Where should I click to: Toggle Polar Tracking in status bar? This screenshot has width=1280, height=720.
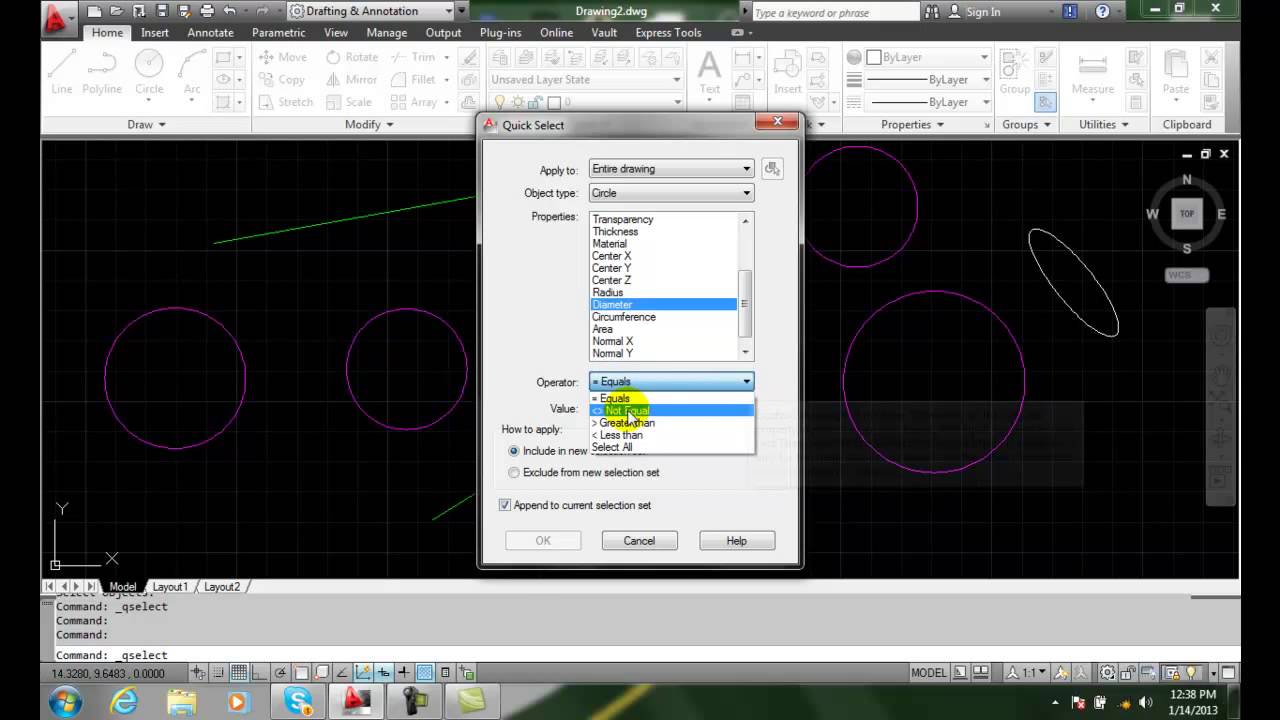coord(280,673)
